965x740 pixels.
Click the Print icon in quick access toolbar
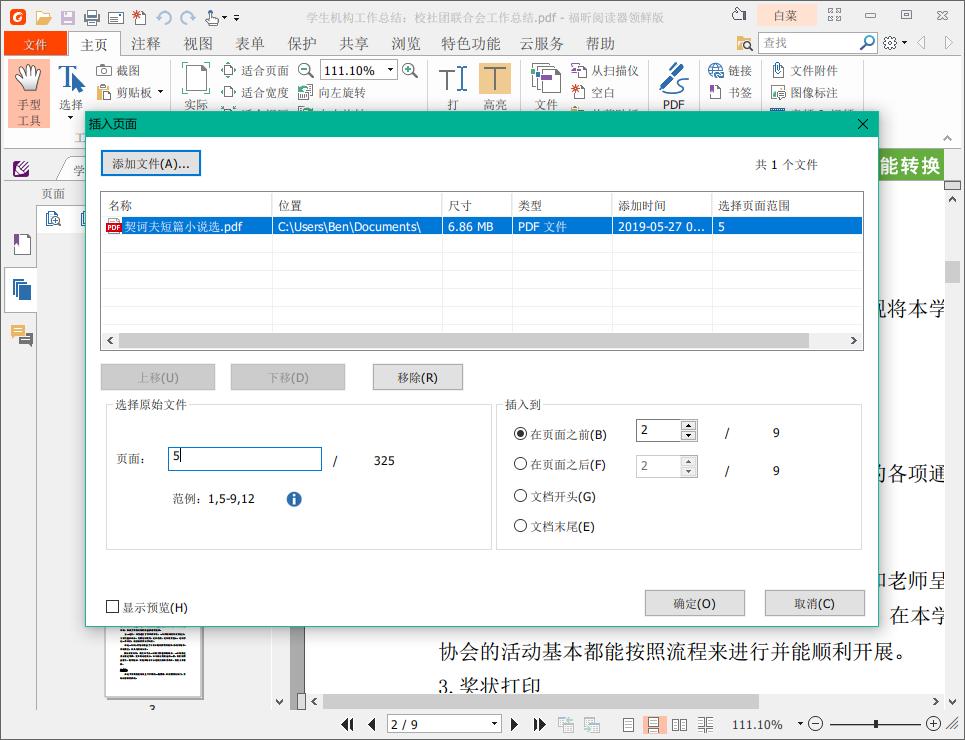[91, 17]
